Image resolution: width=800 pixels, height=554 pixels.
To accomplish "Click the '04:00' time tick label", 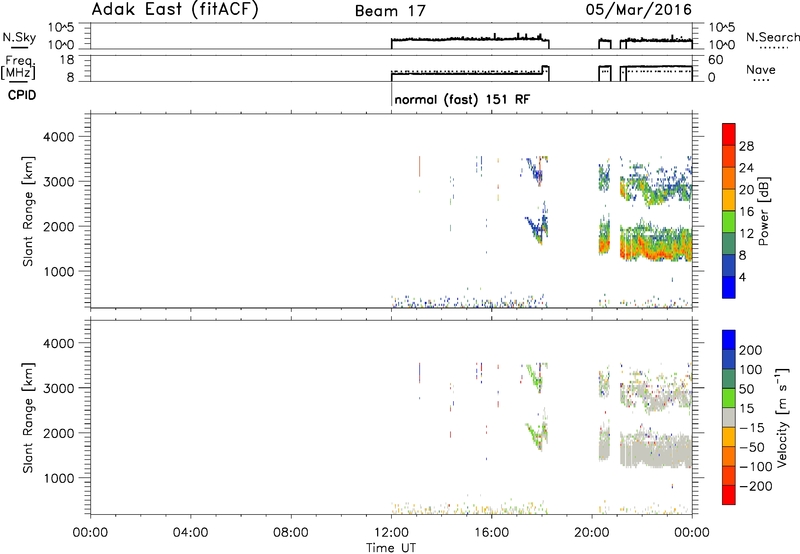I will [191, 533].
